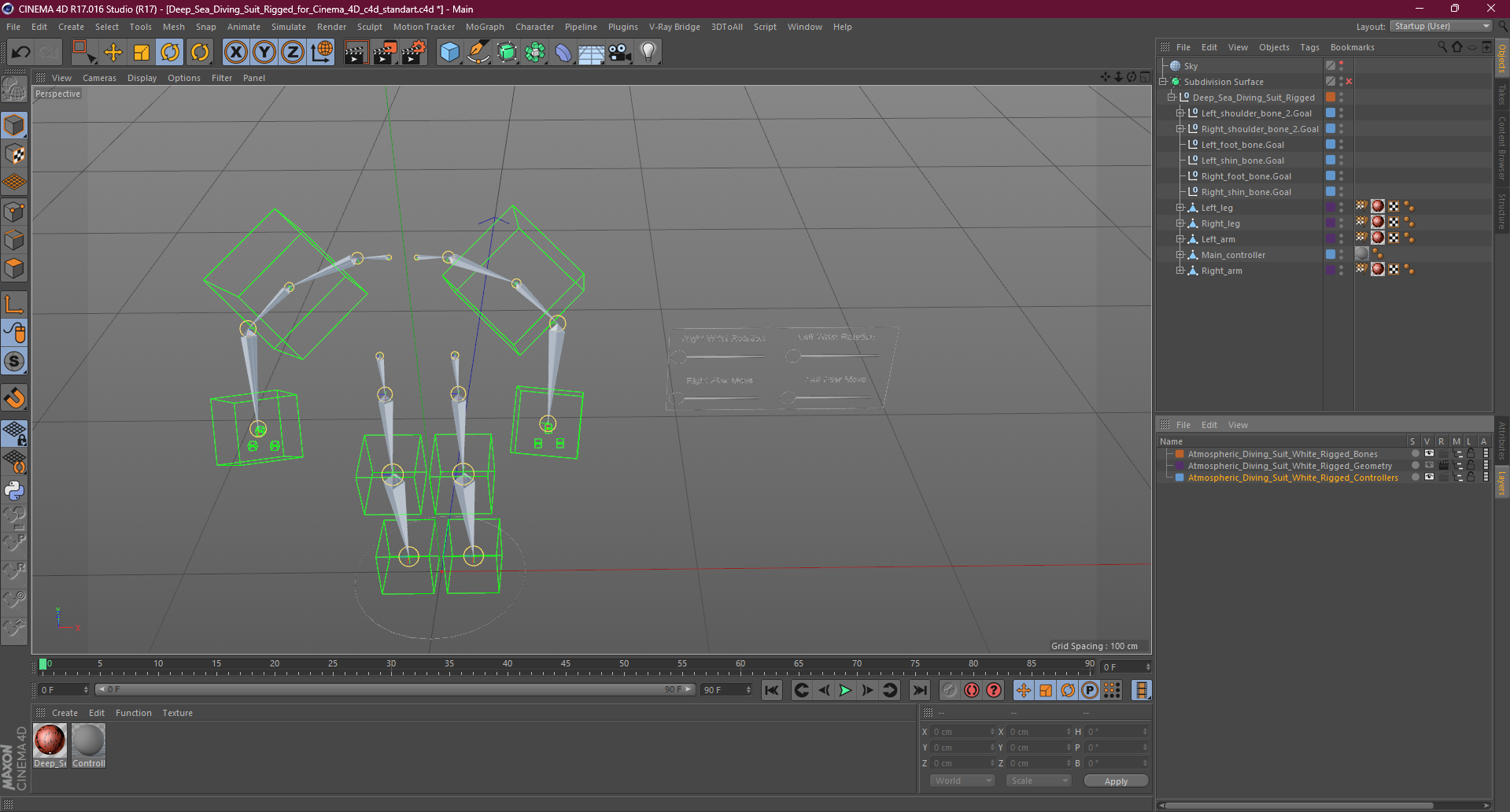Go to end of animation
Viewport: 1510px width, 812px height.
click(x=919, y=690)
